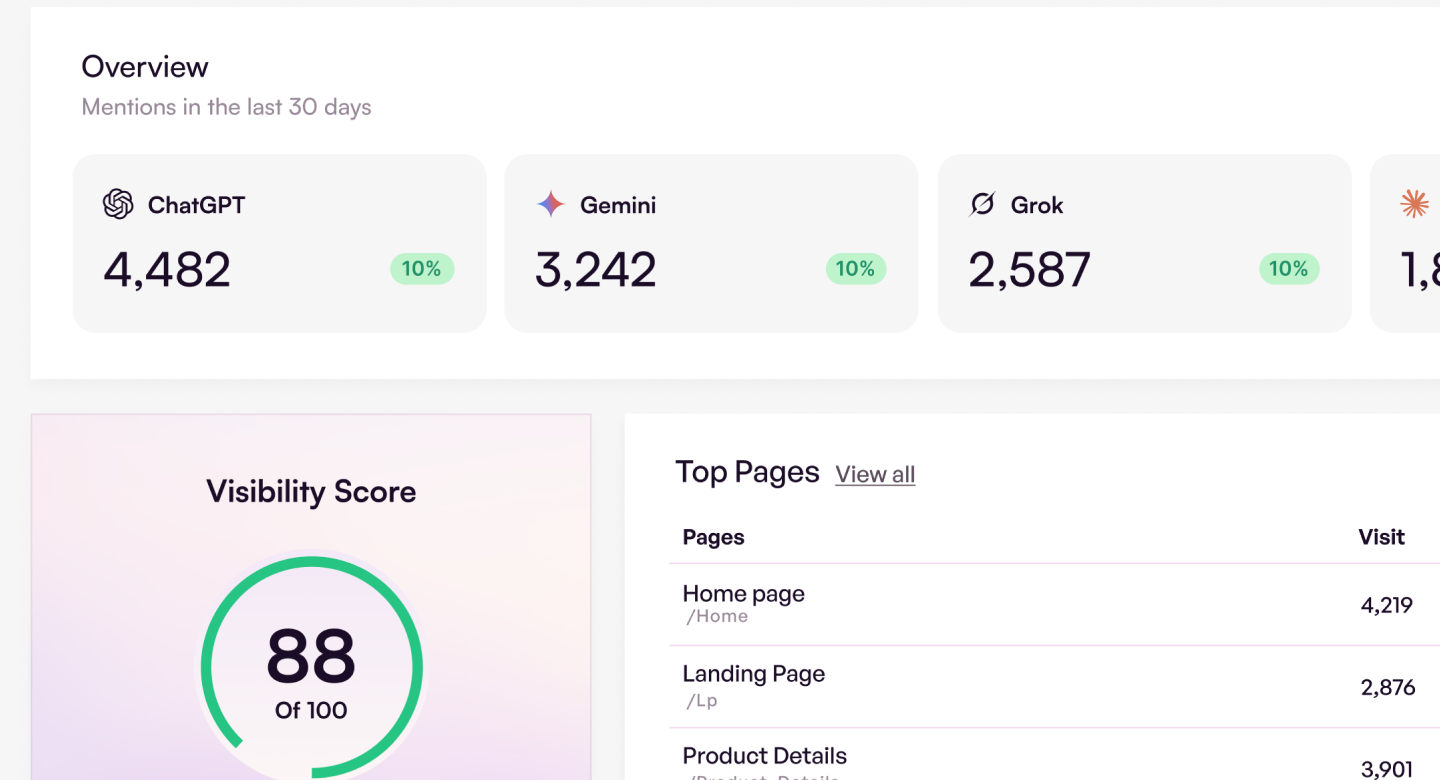Click the 4,219 visit value

pos(1387,604)
